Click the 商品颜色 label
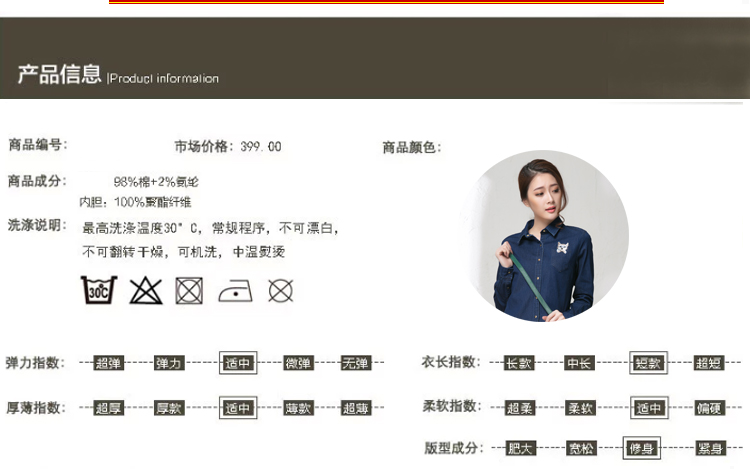Viewport: 750px width, 469px height. tap(411, 147)
